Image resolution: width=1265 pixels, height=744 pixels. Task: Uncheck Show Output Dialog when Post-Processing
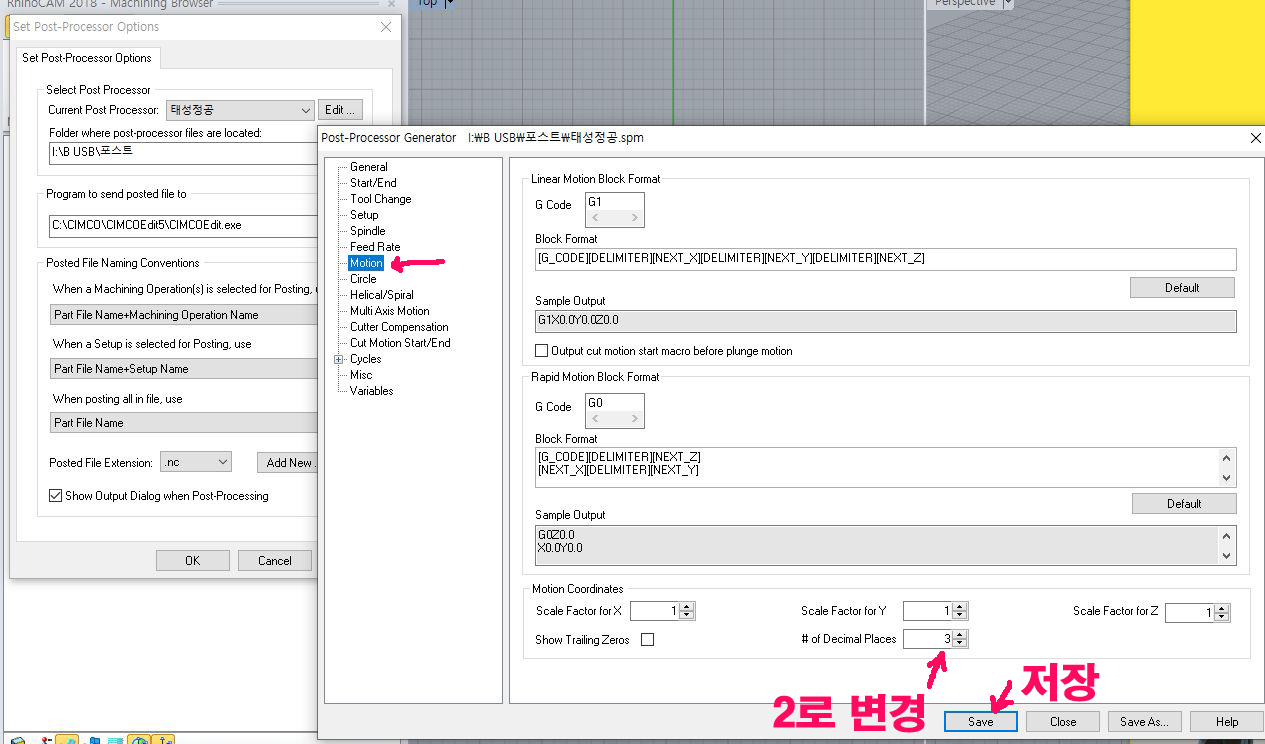[x=56, y=495]
